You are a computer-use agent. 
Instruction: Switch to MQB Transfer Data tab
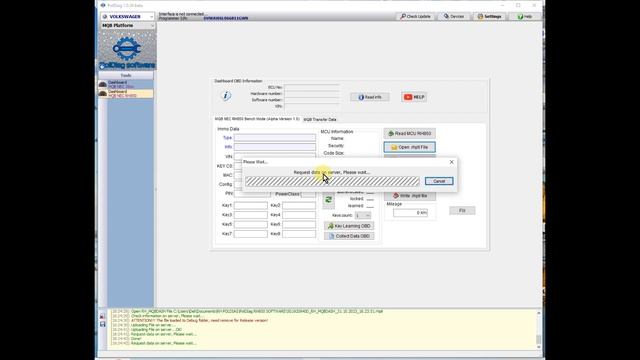click(x=320, y=120)
